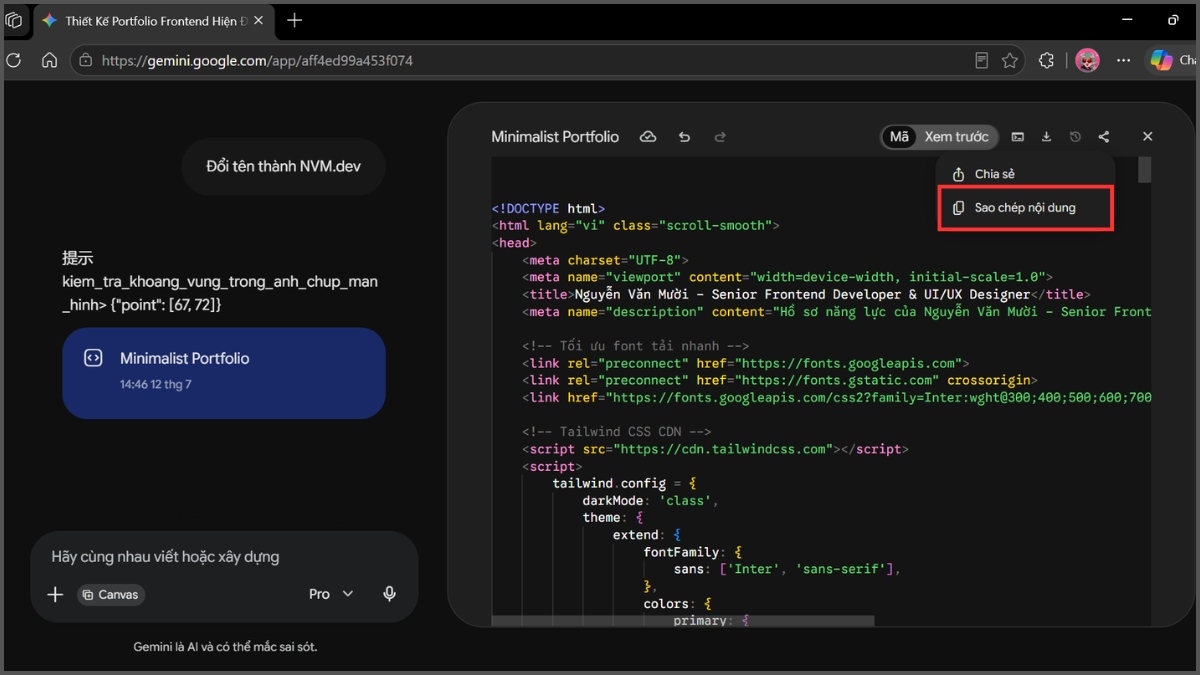Click the fontFamily code line

point(693,552)
